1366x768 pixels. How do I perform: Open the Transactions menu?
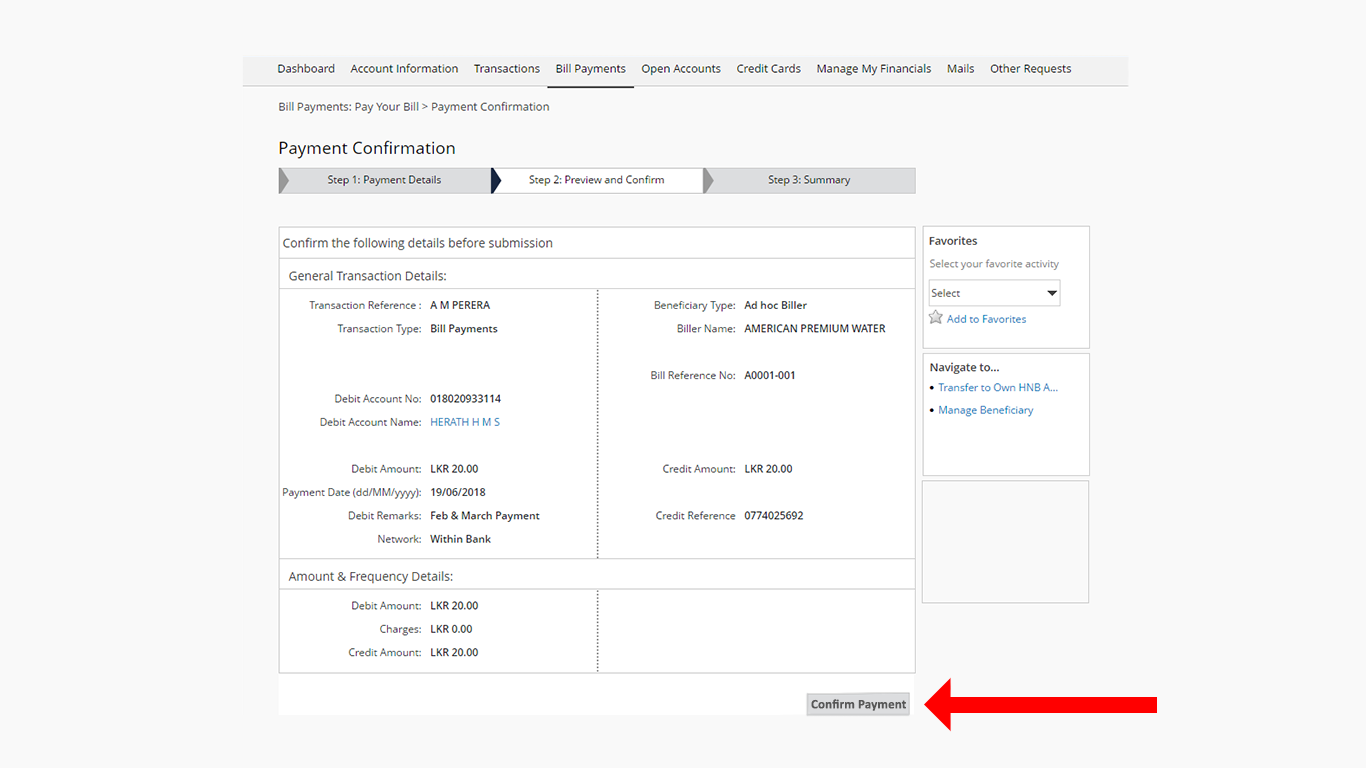[x=507, y=69]
